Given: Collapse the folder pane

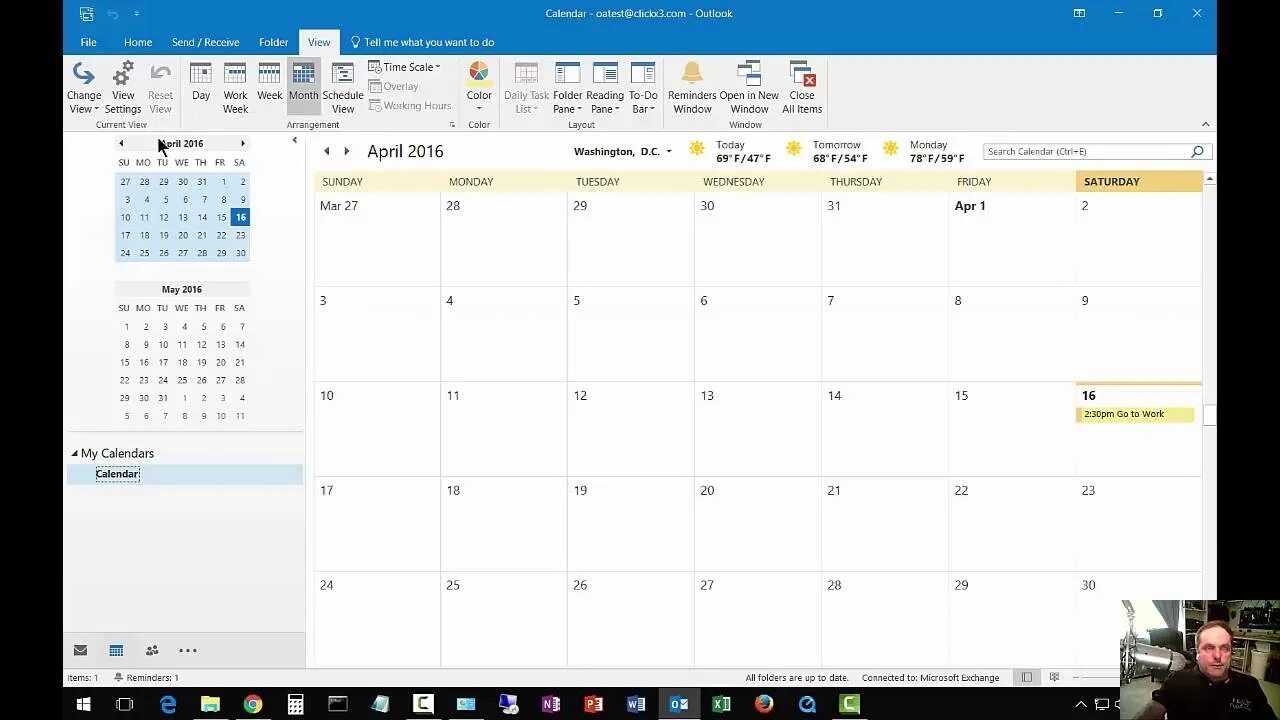Looking at the screenshot, I should (294, 141).
